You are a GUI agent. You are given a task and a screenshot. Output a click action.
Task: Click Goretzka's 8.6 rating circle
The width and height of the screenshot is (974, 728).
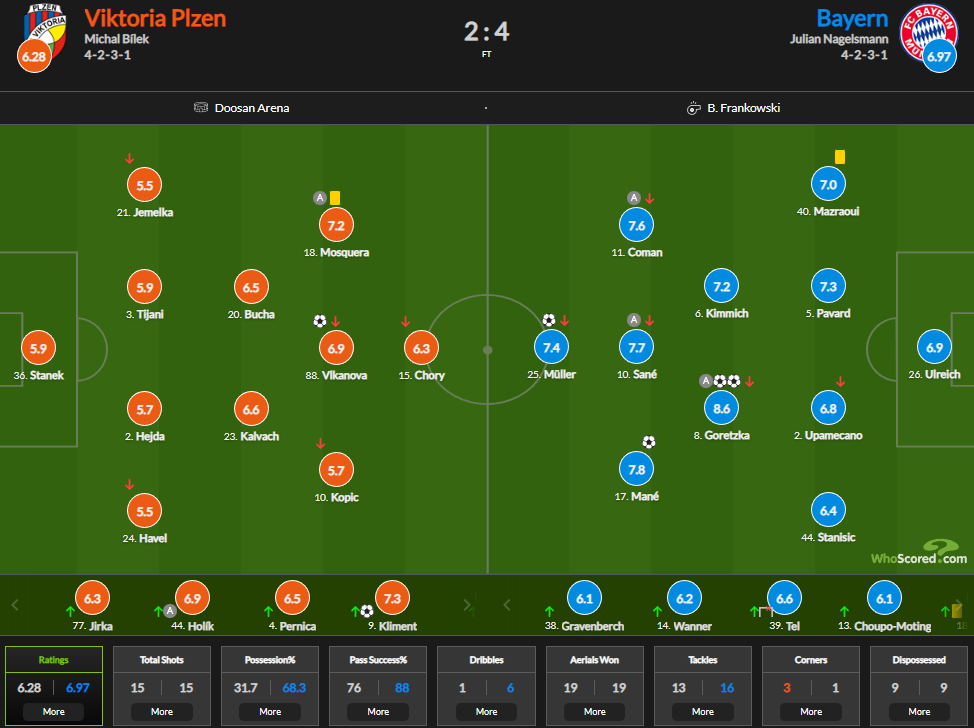tap(721, 408)
